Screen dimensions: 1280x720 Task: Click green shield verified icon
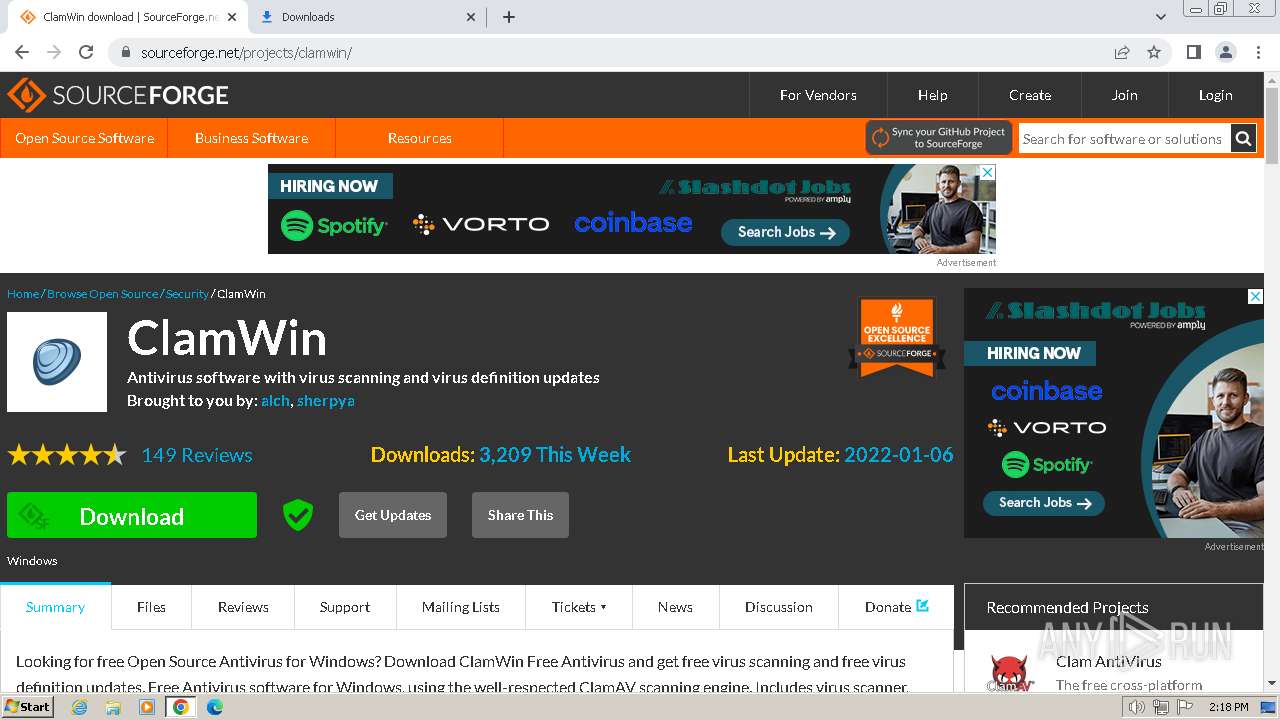(x=298, y=515)
